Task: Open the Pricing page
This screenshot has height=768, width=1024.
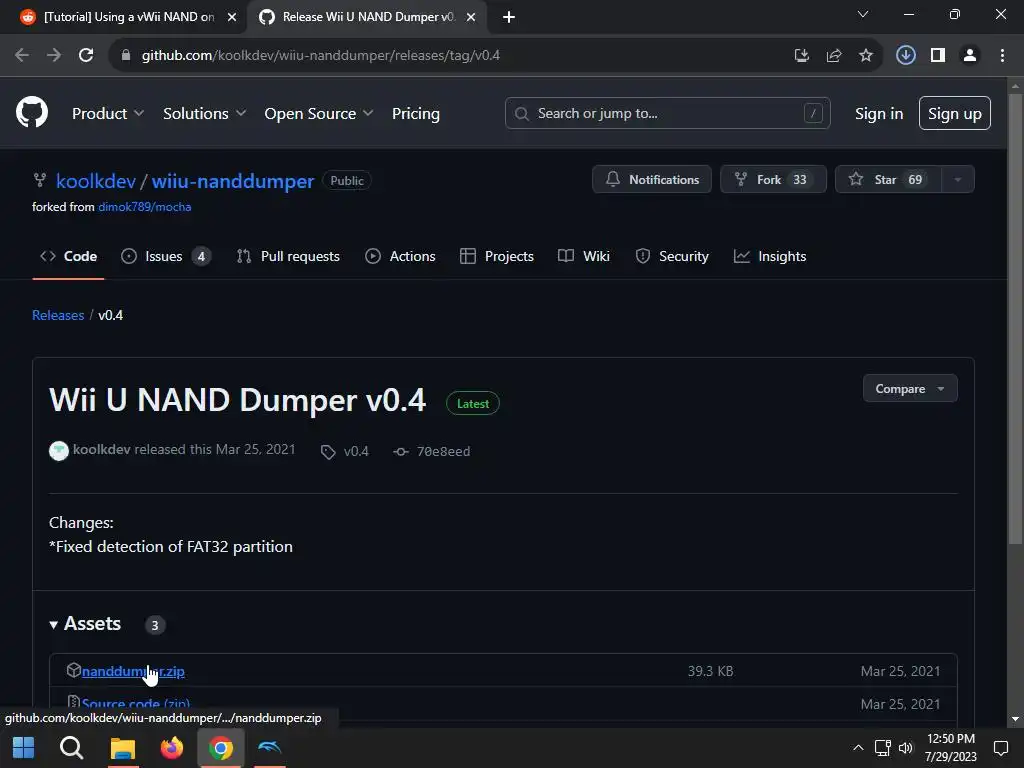Action: [415, 114]
